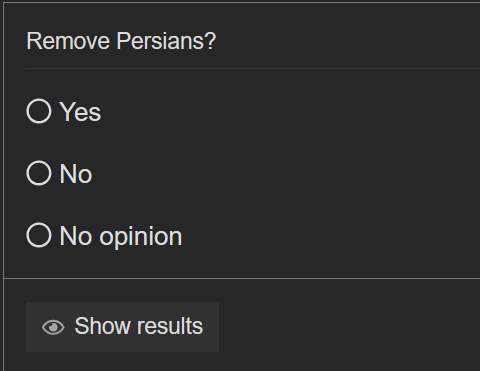Tap the circle beside No opinion
This screenshot has height=371, width=480.
pos(39,235)
